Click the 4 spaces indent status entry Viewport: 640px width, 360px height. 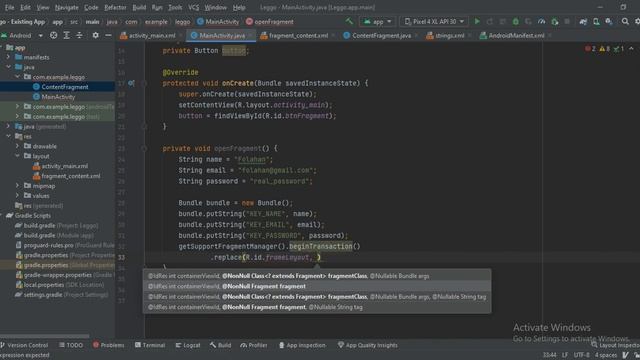pyautogui.click(x=606, y=355)
